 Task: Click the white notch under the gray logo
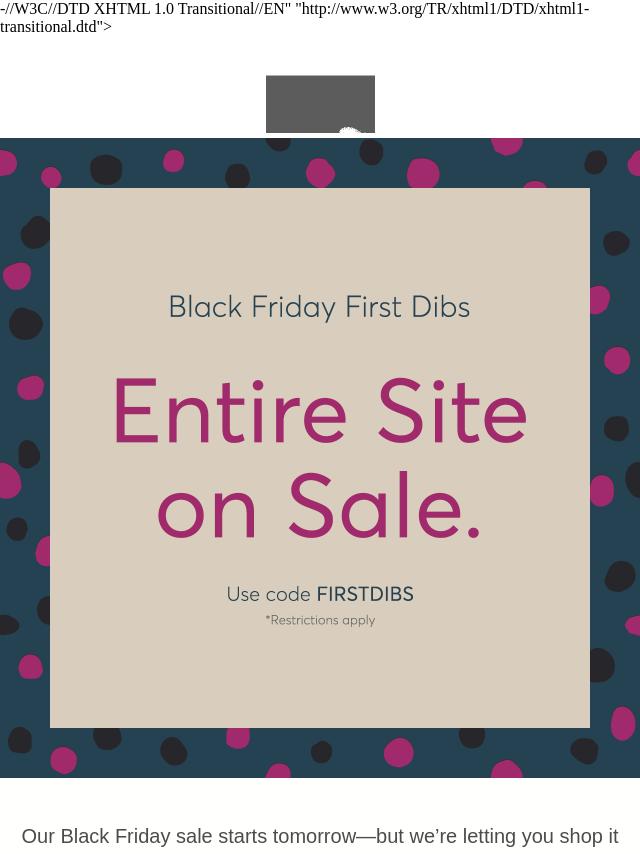[349, 131]
